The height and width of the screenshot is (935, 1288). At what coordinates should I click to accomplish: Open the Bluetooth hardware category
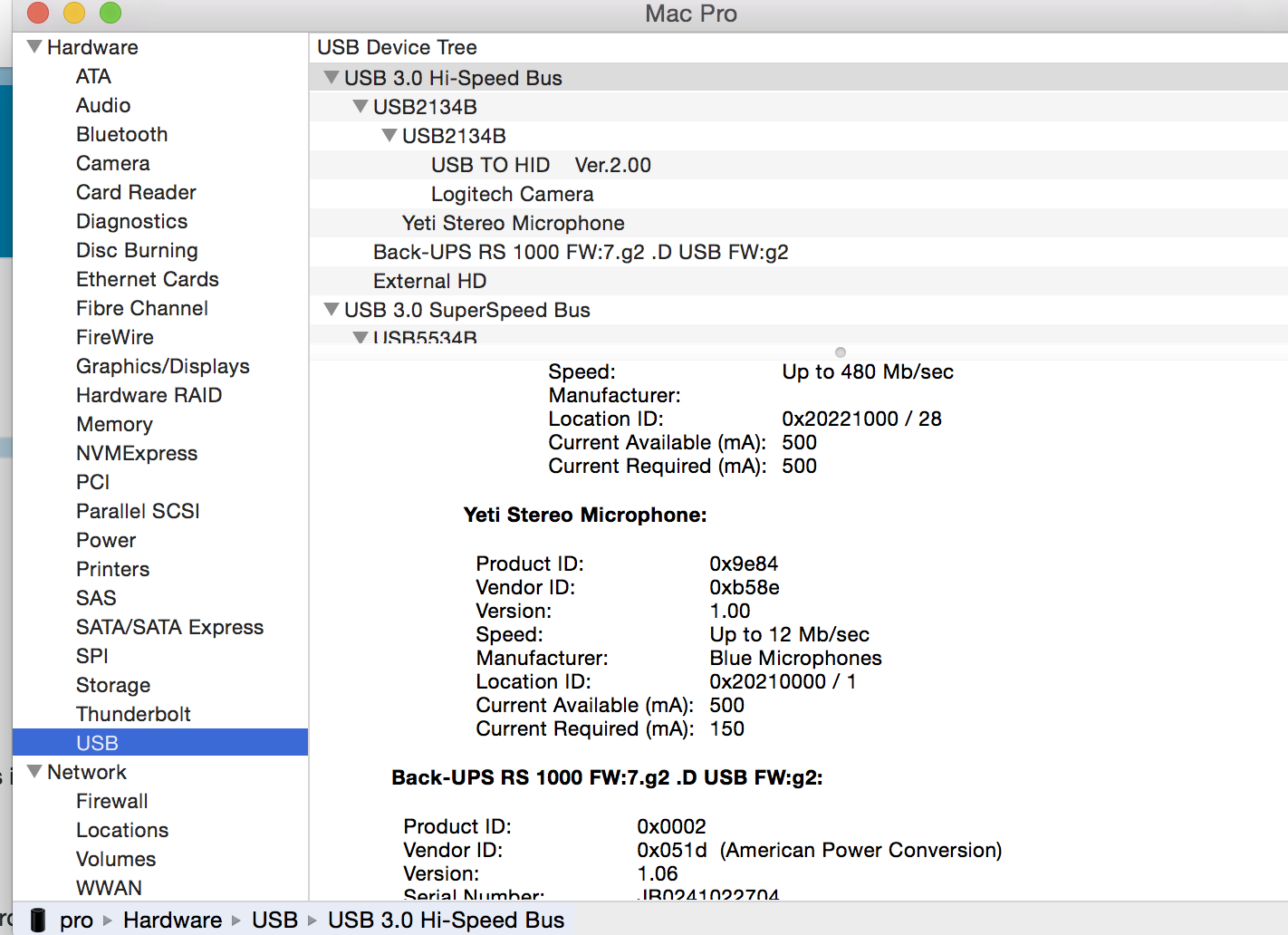(x=122, y=134)
